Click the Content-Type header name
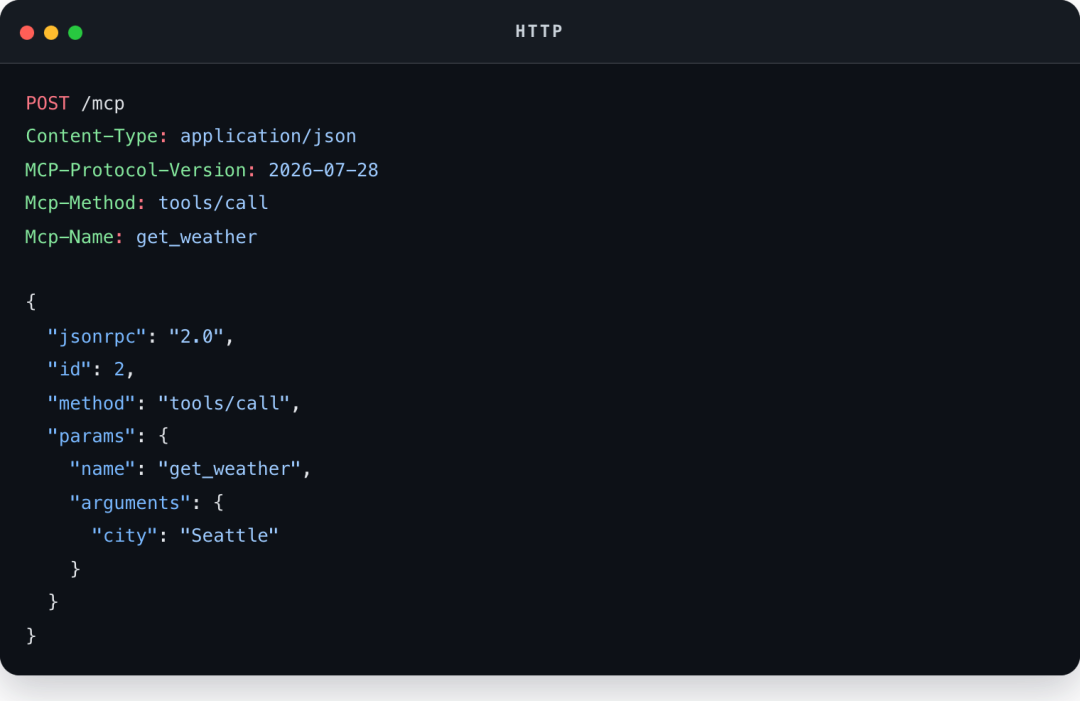Viewport: 1080px width, 701px height. pos(92,136)
